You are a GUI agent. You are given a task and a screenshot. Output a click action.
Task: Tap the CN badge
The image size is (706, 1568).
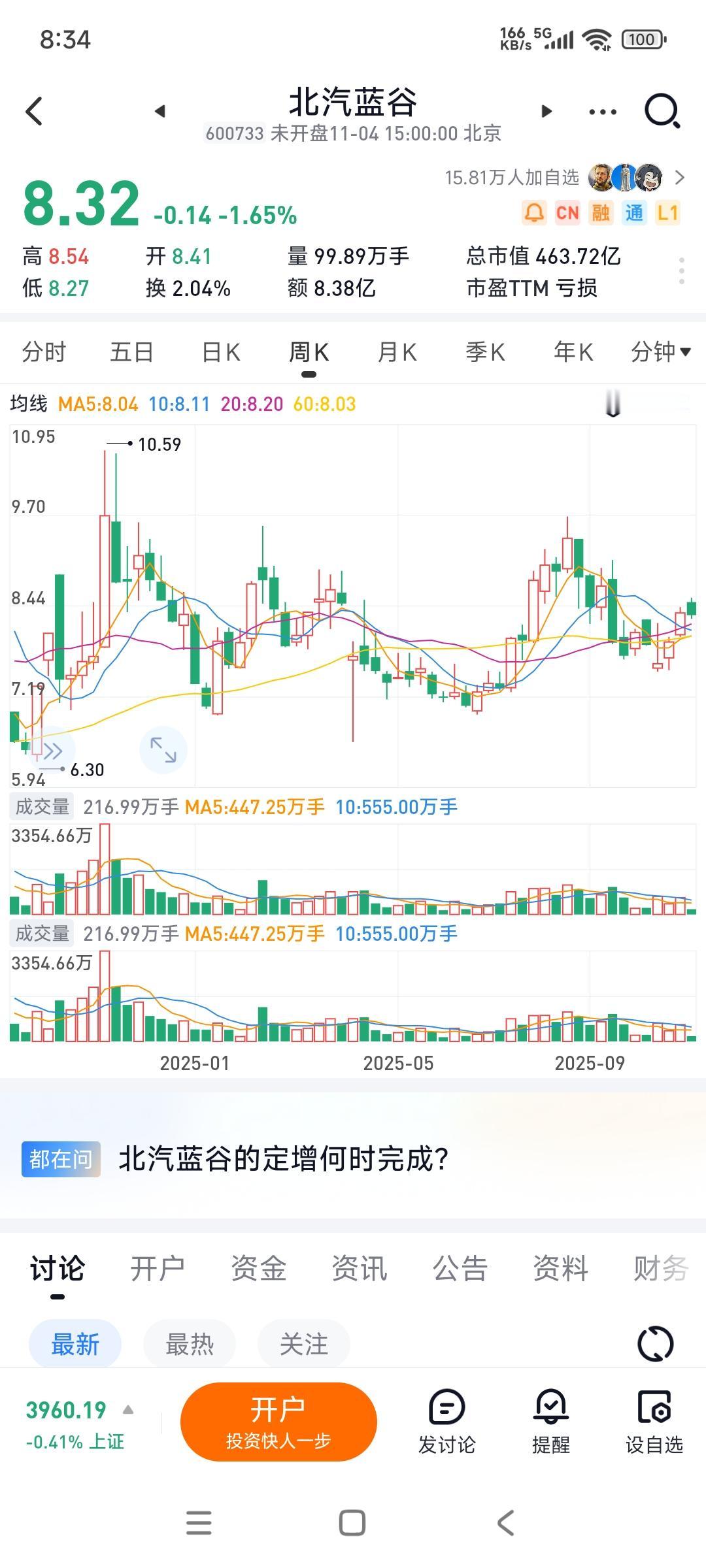(567, 213)
